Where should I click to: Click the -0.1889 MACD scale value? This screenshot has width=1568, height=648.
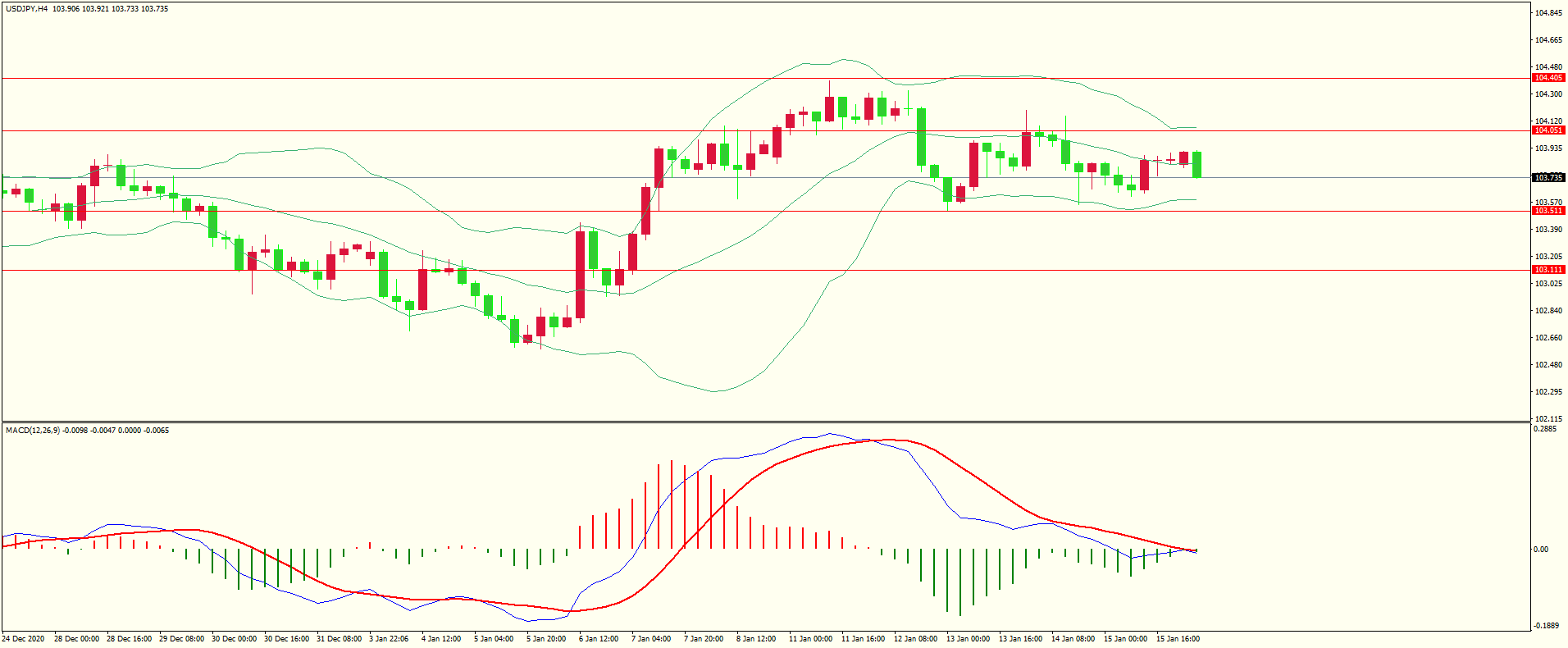pyautogui.click(x=1546, y=626)
